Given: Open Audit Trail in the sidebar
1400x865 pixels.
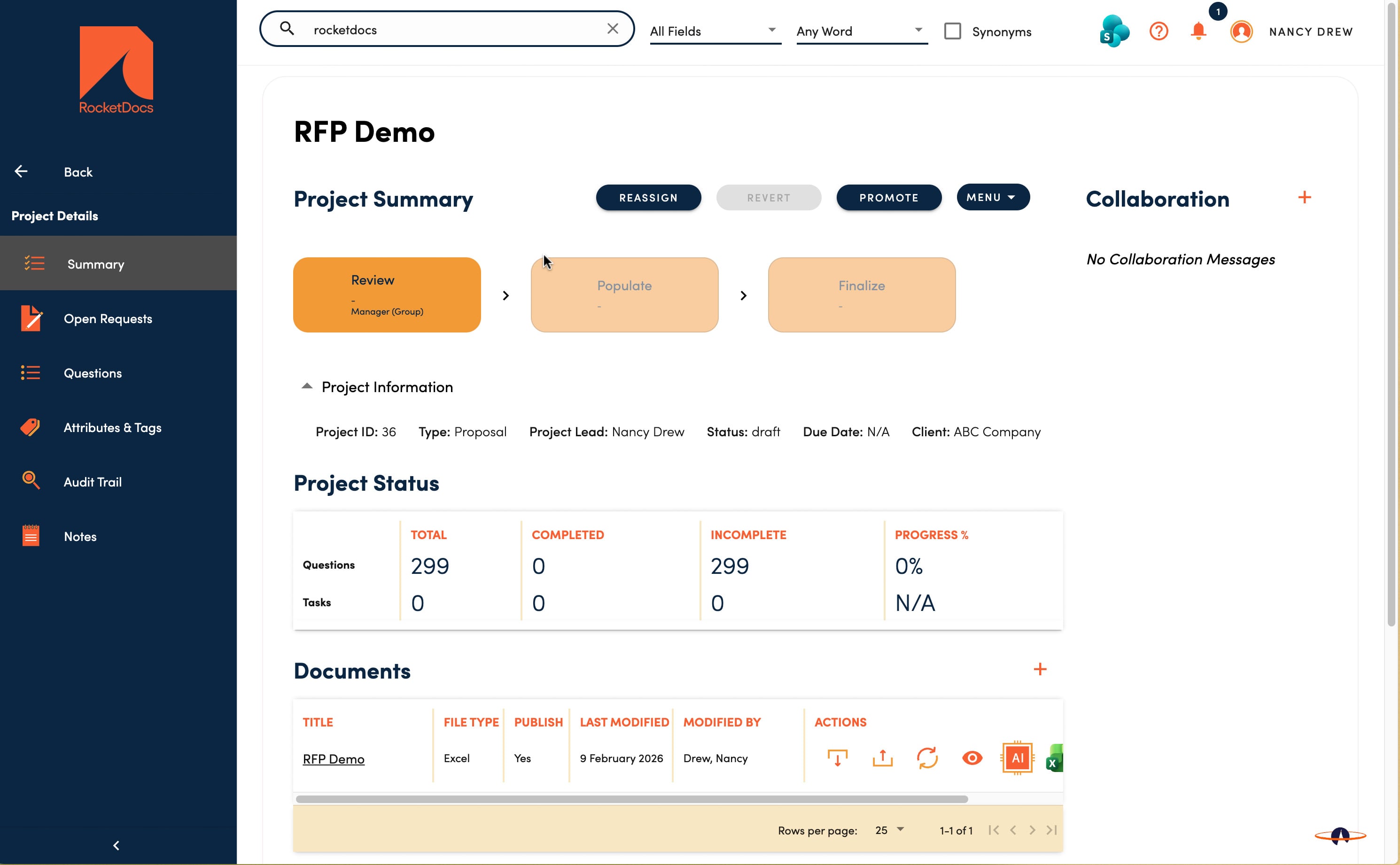Looking at the screenshot, I should 118,482.
